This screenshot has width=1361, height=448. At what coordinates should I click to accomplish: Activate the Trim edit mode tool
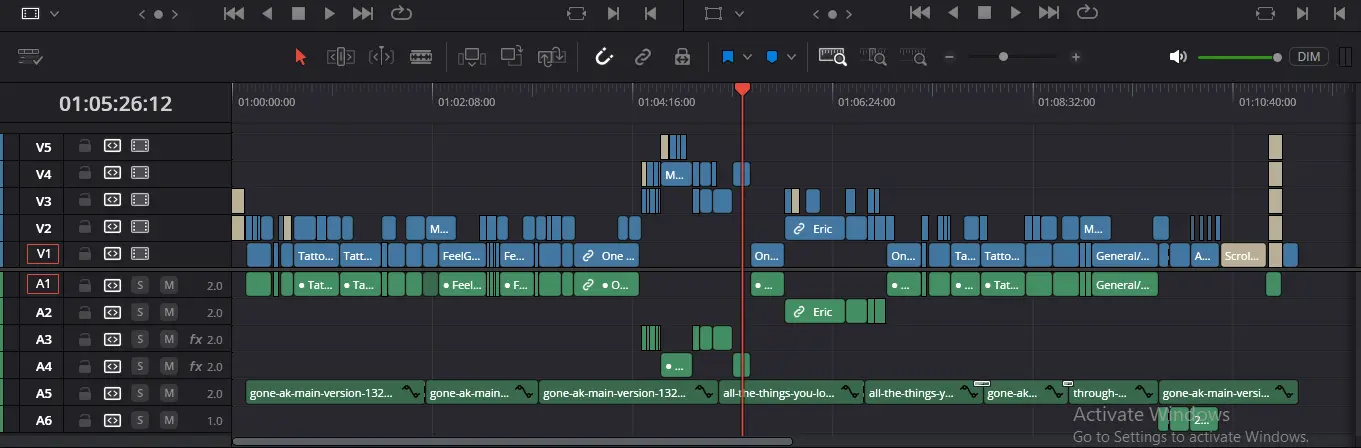pyautogui.click(x=341, y=57)
